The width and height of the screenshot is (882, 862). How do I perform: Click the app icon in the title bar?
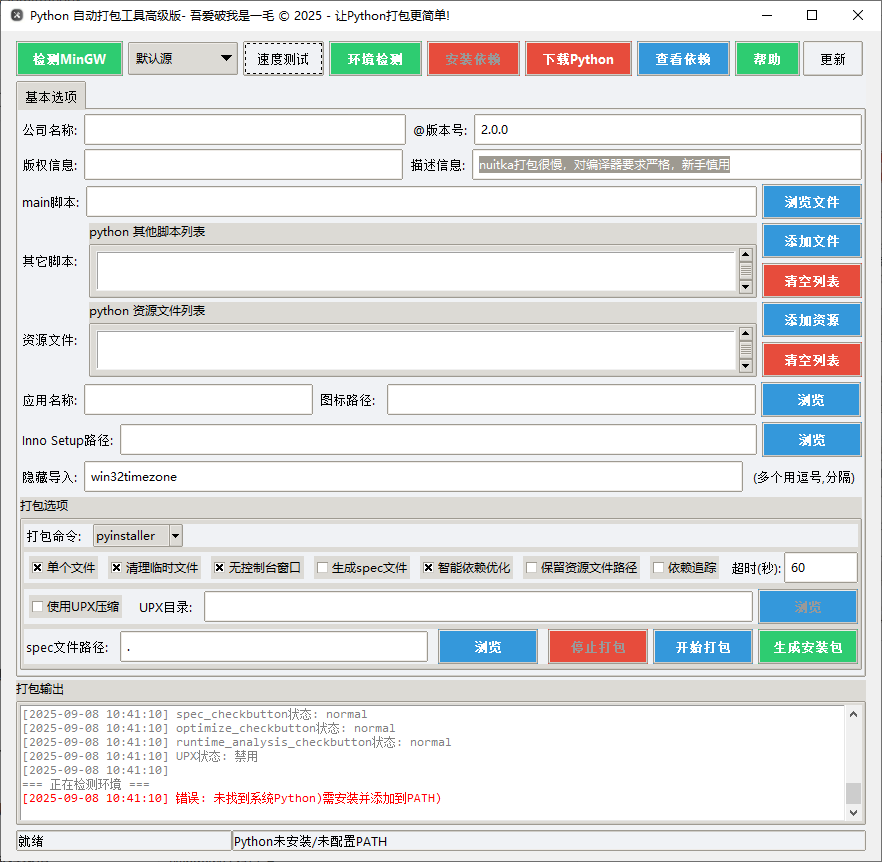click(17, 15)
